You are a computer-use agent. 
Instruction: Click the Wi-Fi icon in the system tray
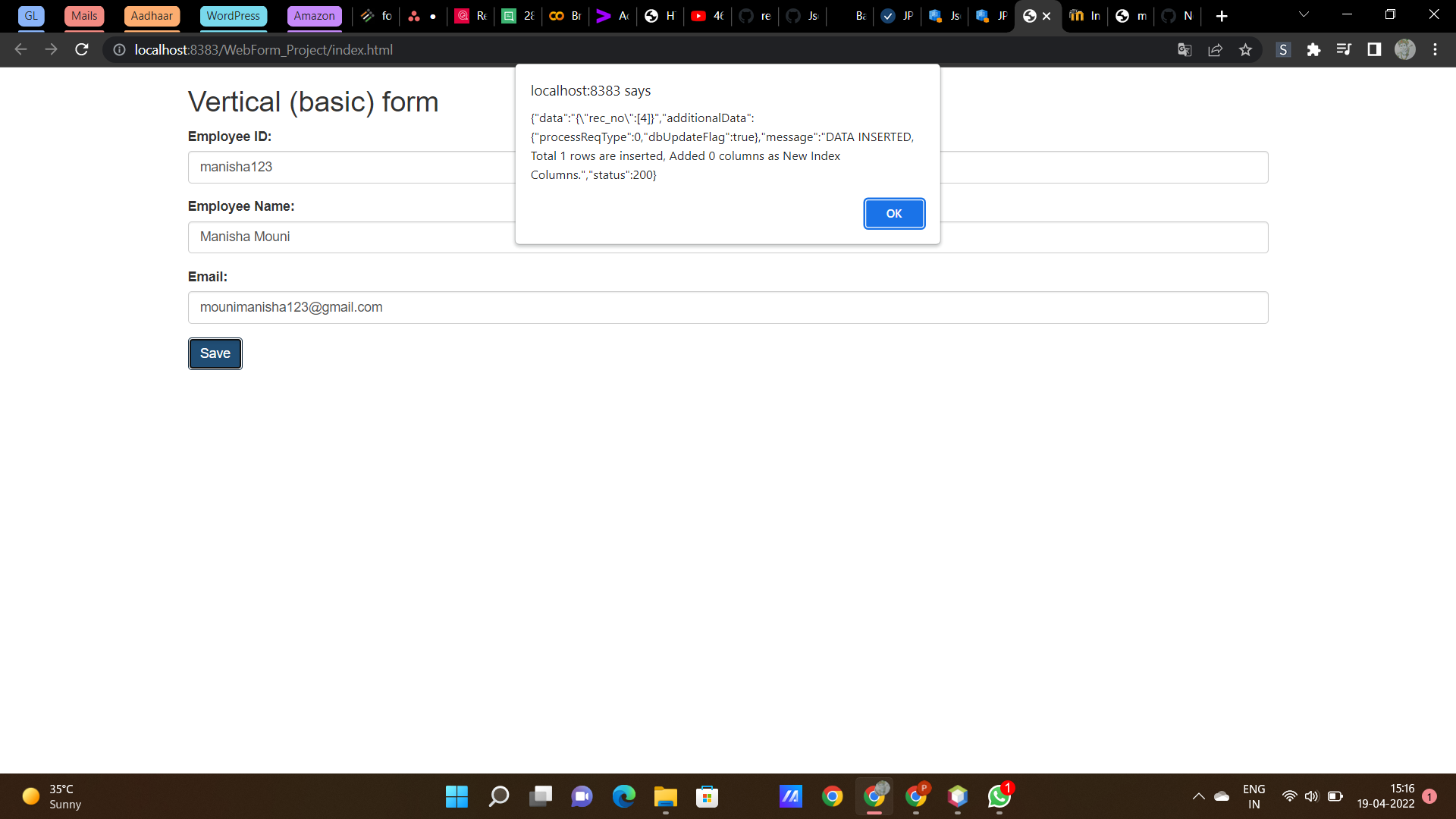(x=1290, y=796)
